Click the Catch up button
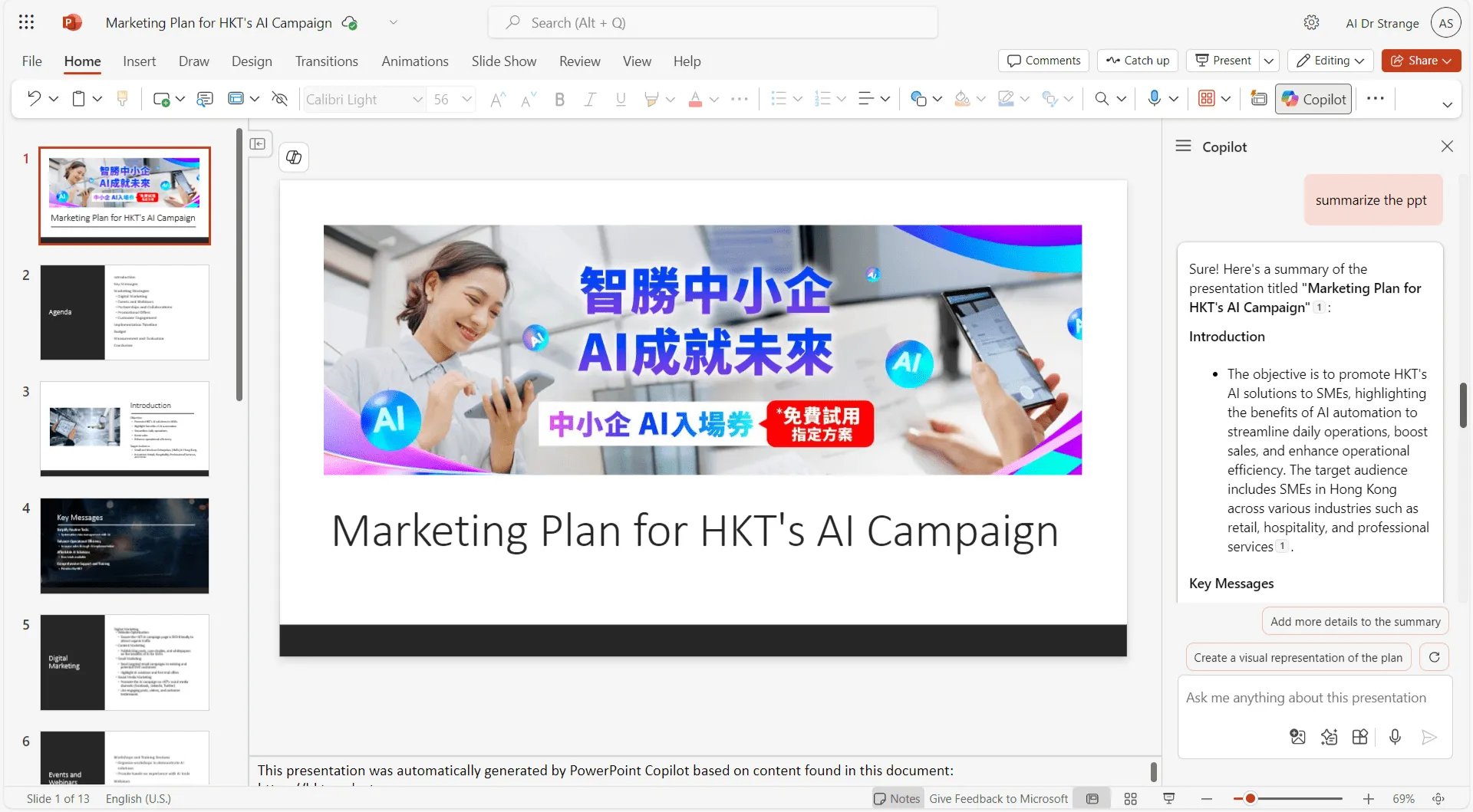The image size is (1473, 812). coord(1138,61)
